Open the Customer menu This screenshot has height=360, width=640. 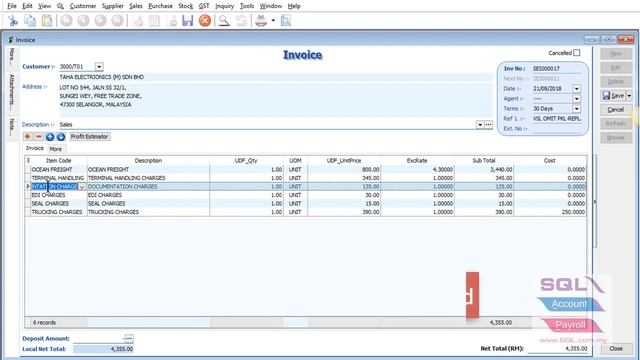point(83,6)
